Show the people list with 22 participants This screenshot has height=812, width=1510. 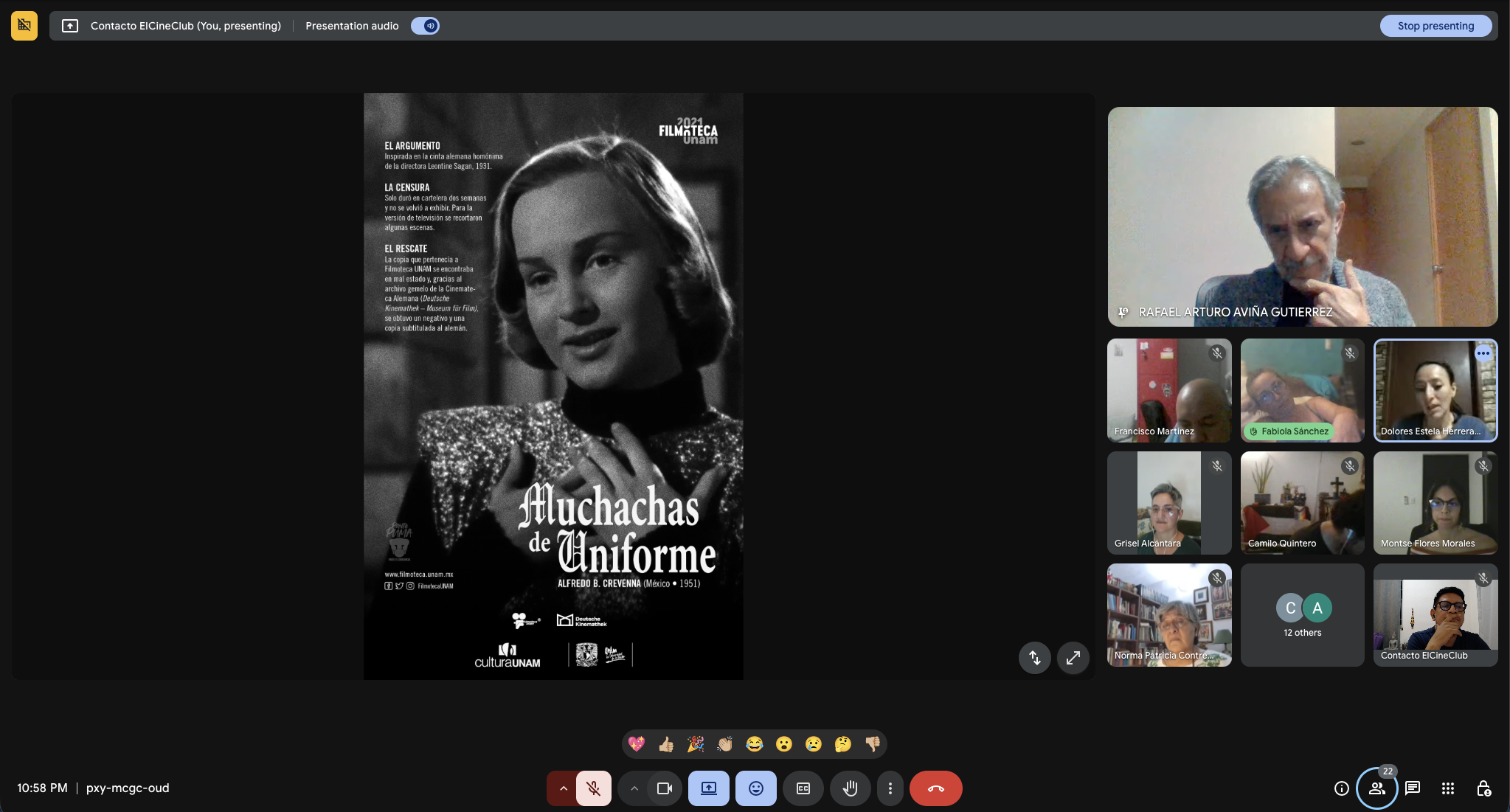1377,788
